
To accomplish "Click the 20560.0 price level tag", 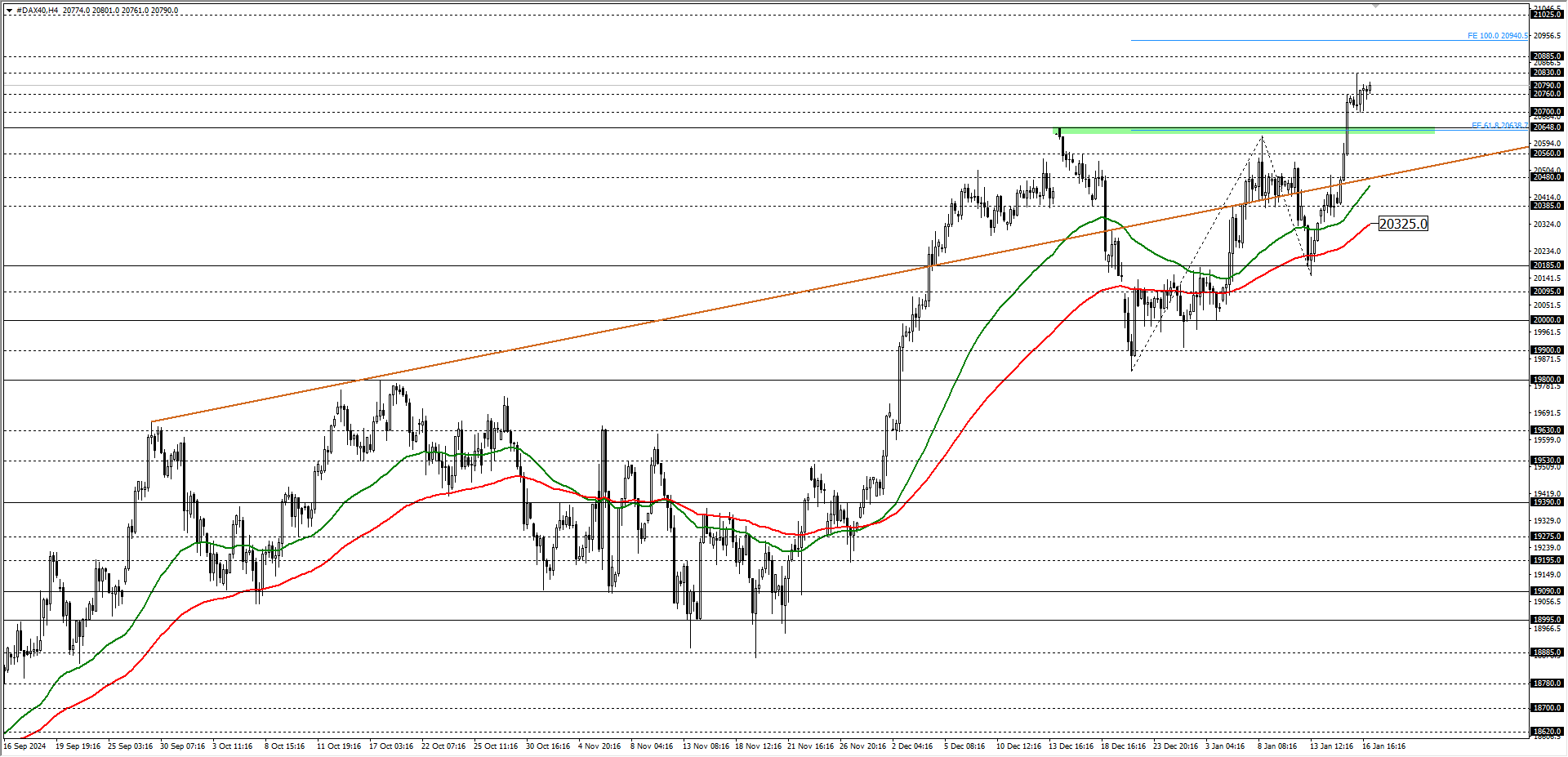I will [x=1547, y=154].
